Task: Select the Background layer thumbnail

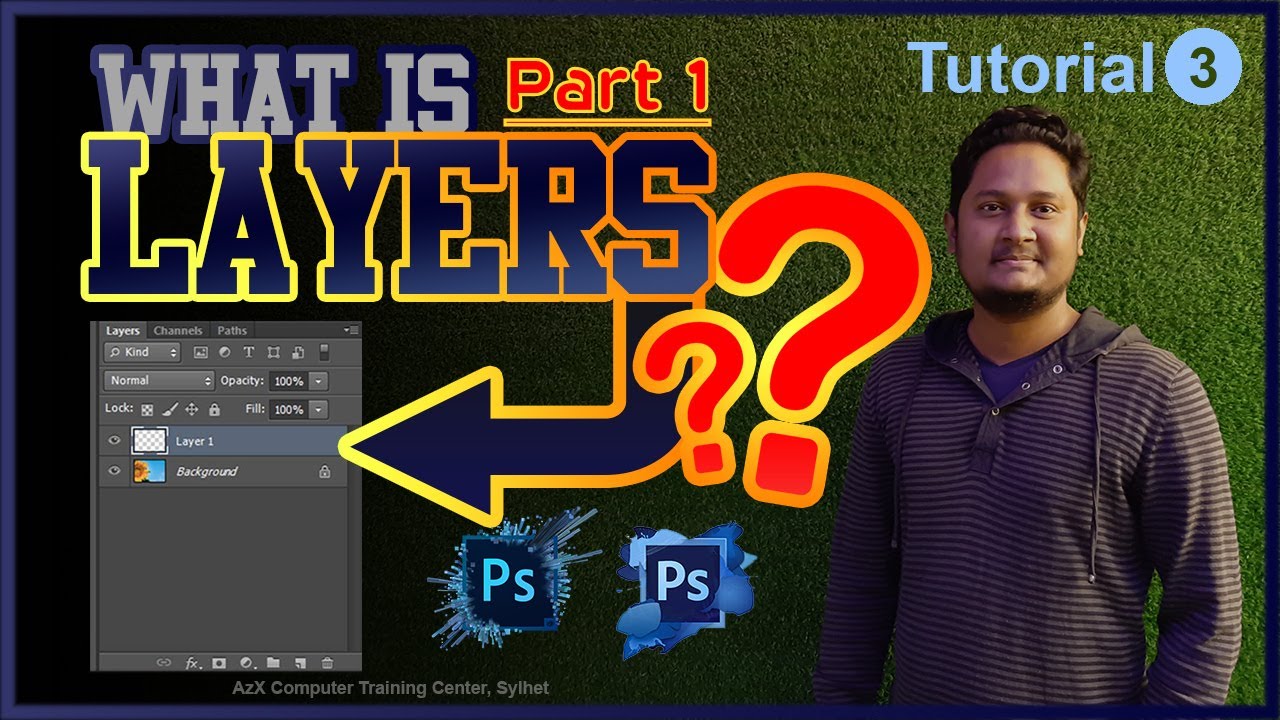Action: coord(148,471)
